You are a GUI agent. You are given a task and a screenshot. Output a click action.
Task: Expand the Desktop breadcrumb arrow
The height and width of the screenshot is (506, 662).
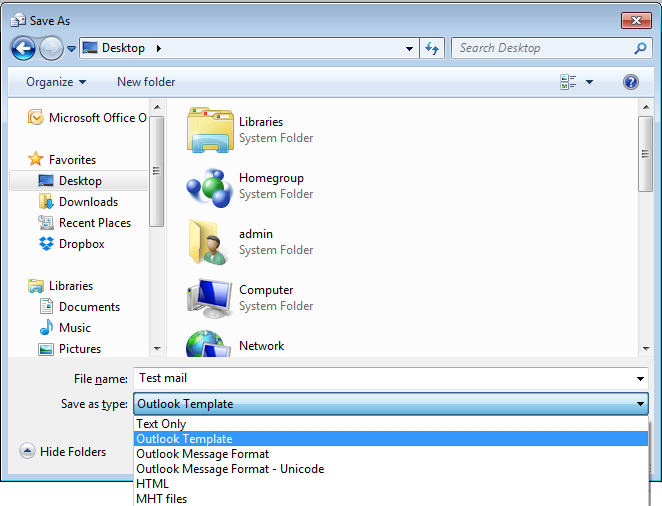pos(159,48)
